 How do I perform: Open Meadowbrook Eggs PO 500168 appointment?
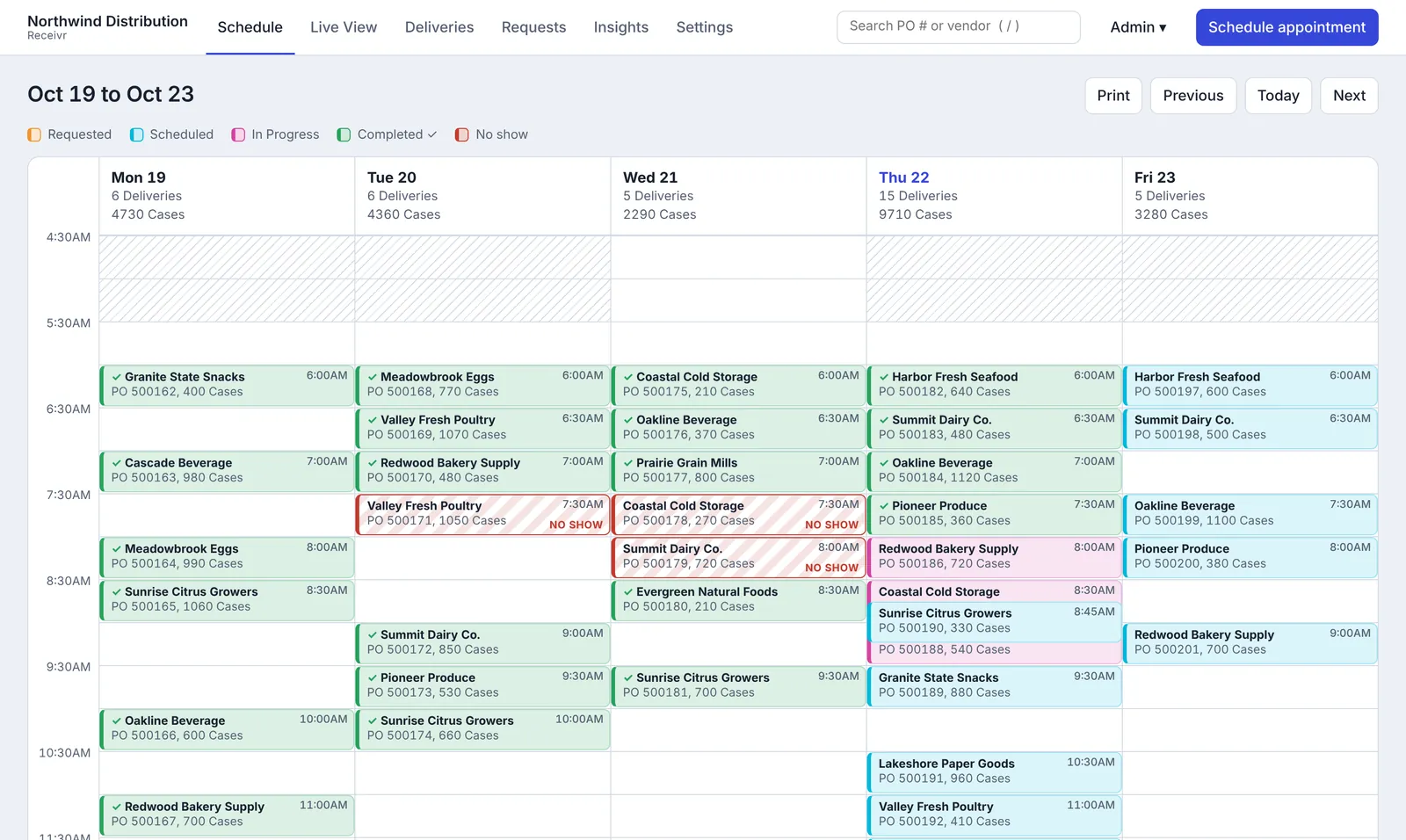[x=483, y=386]
